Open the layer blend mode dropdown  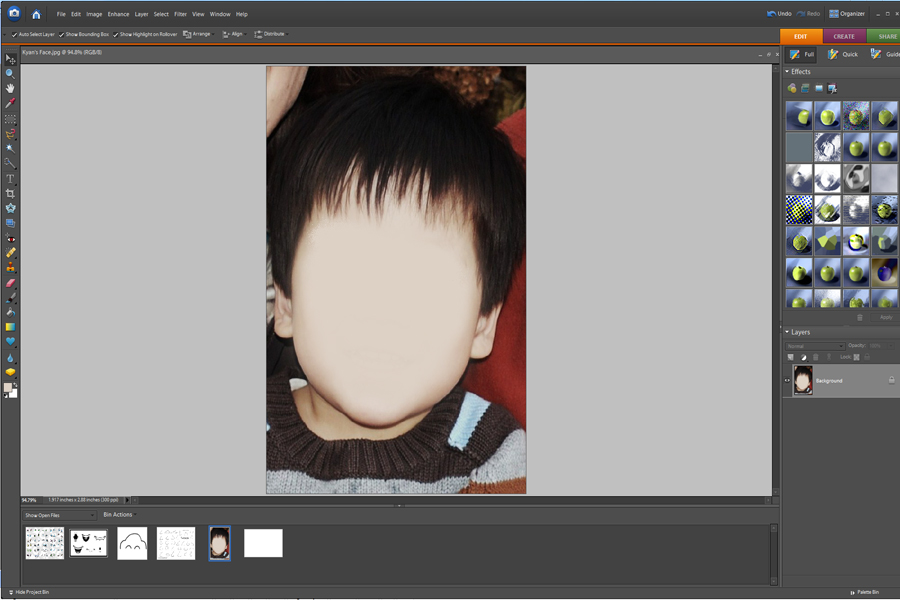[815, 346]
